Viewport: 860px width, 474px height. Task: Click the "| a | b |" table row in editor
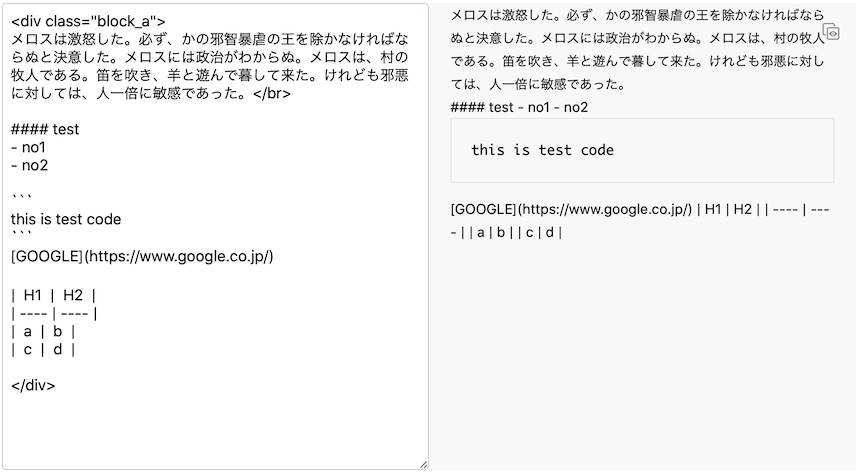(x=44, y=331)
